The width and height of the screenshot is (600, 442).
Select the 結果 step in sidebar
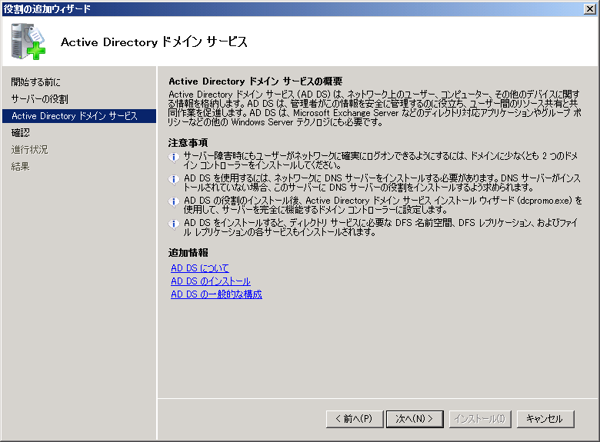point(20,166)
